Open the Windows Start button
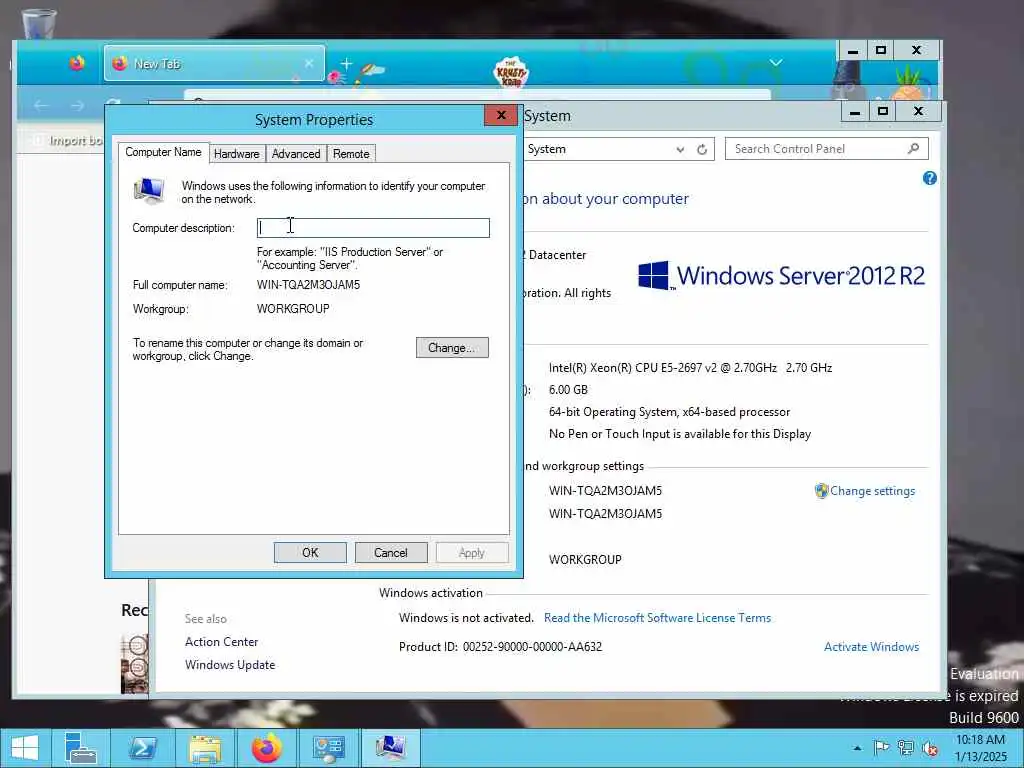Image resolution: width=1024 pixels, height=768 pixels. coord(25,748)
